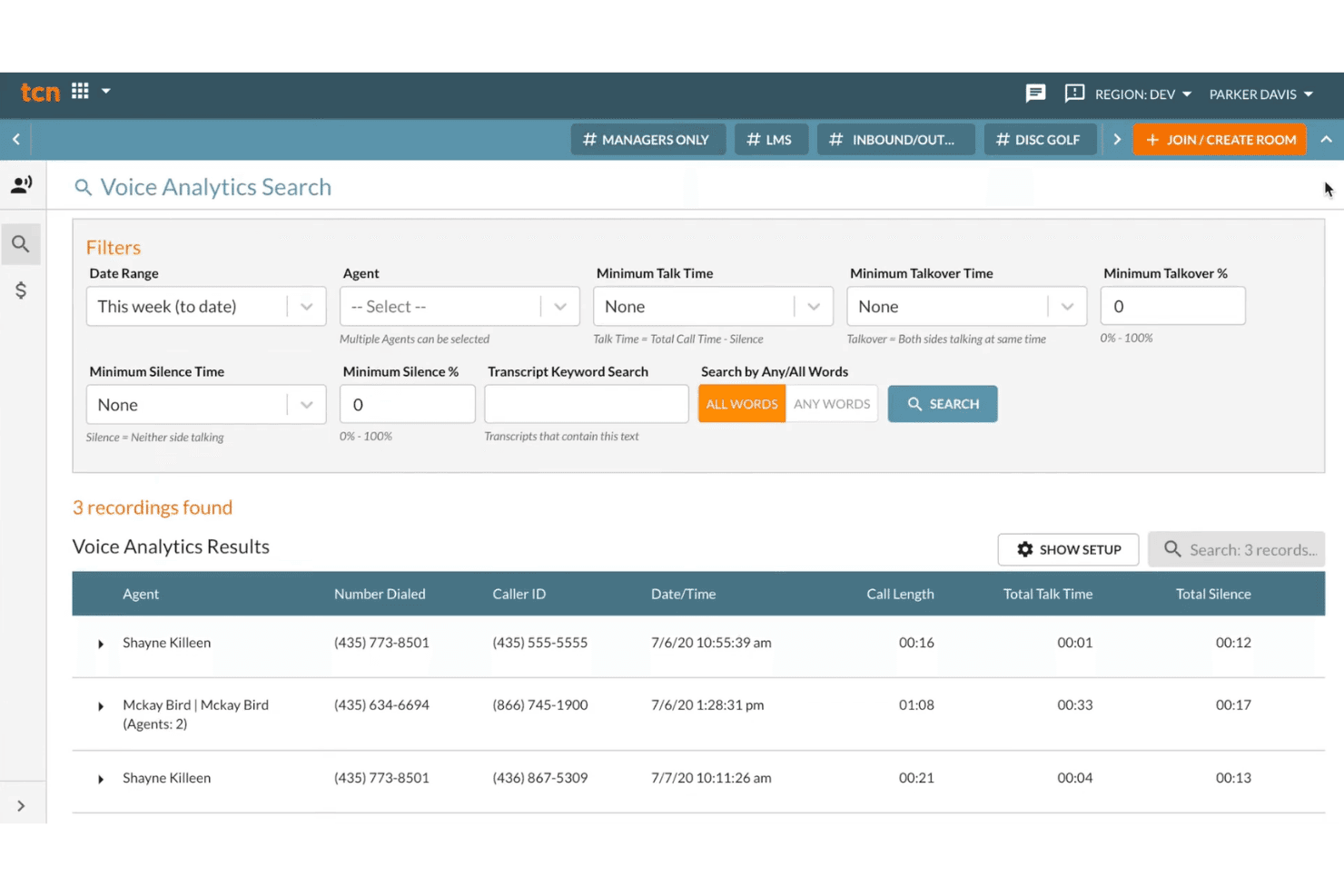1344x896 pixels.
Task: Sort by the Total Silence column header
Action: pos(1213,594)
